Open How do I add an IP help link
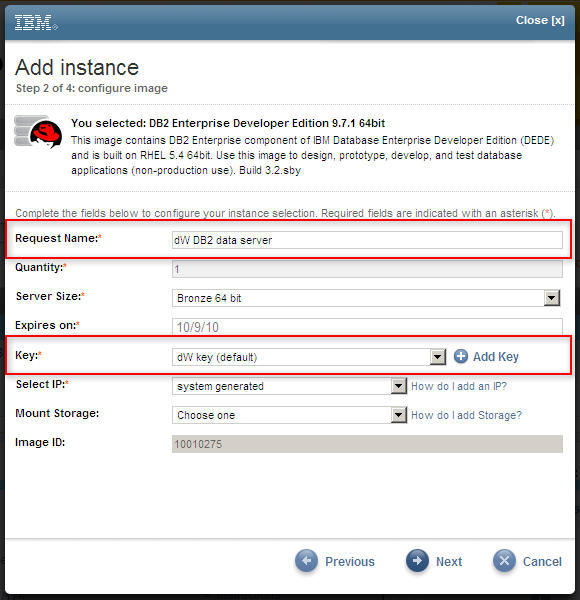Screen dimensions: 580x600 (x=459, y=386)
